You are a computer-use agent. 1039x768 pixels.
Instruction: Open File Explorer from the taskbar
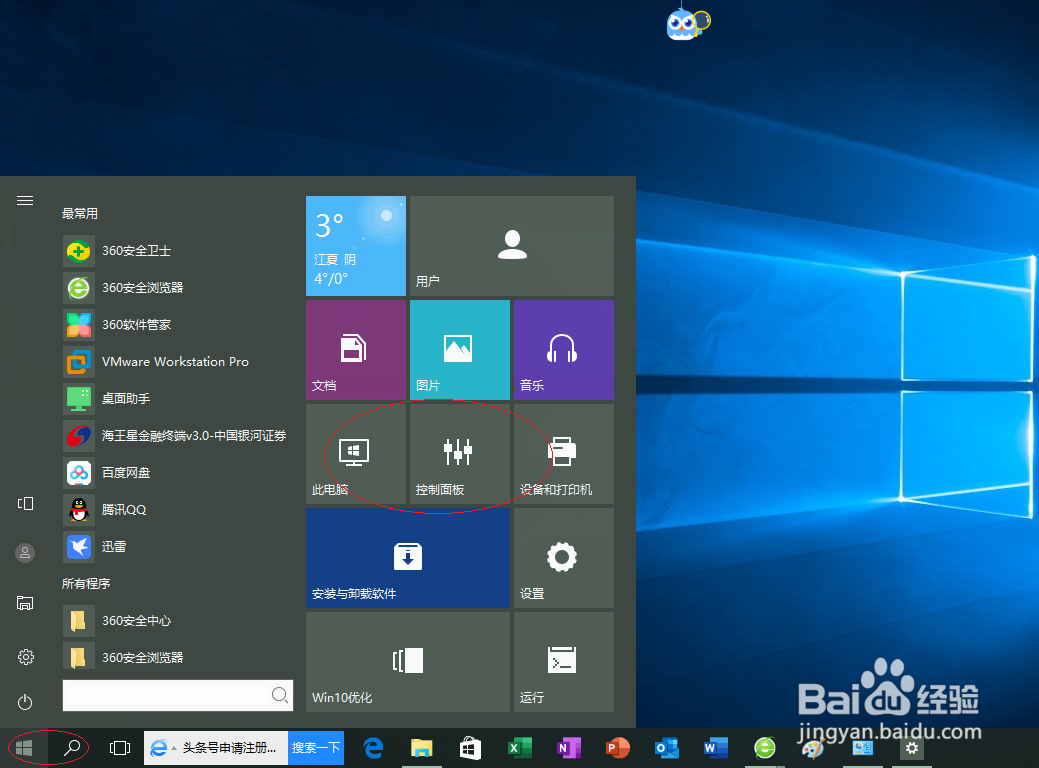421,748
